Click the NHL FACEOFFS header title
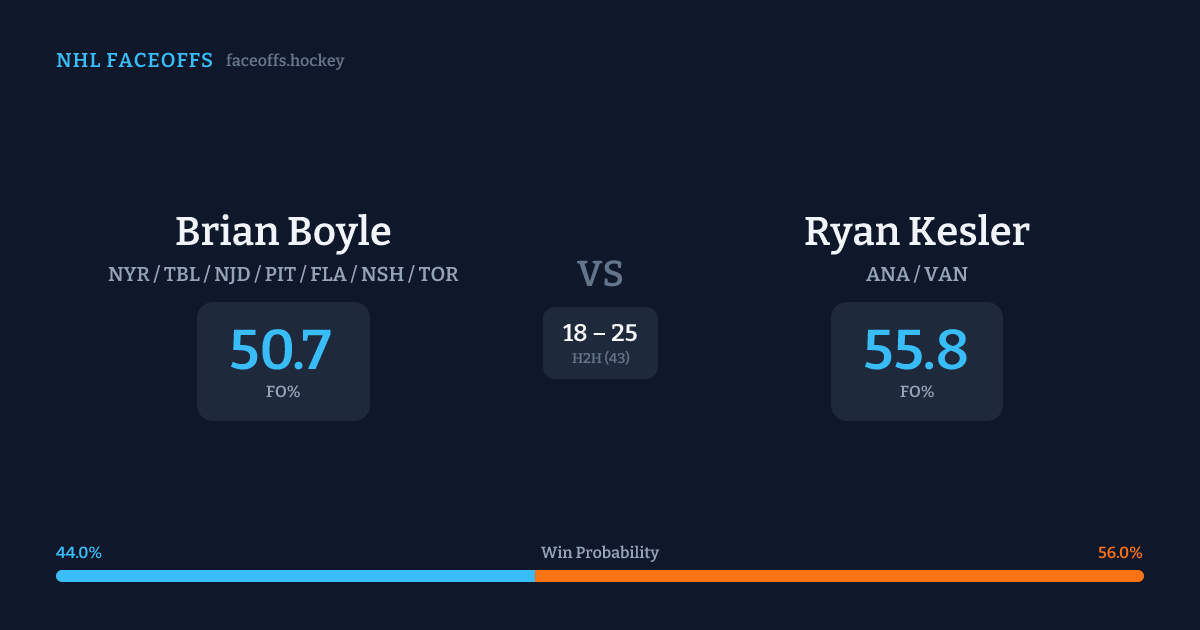This screenshot has width=1200, height=630. point(134,61)
